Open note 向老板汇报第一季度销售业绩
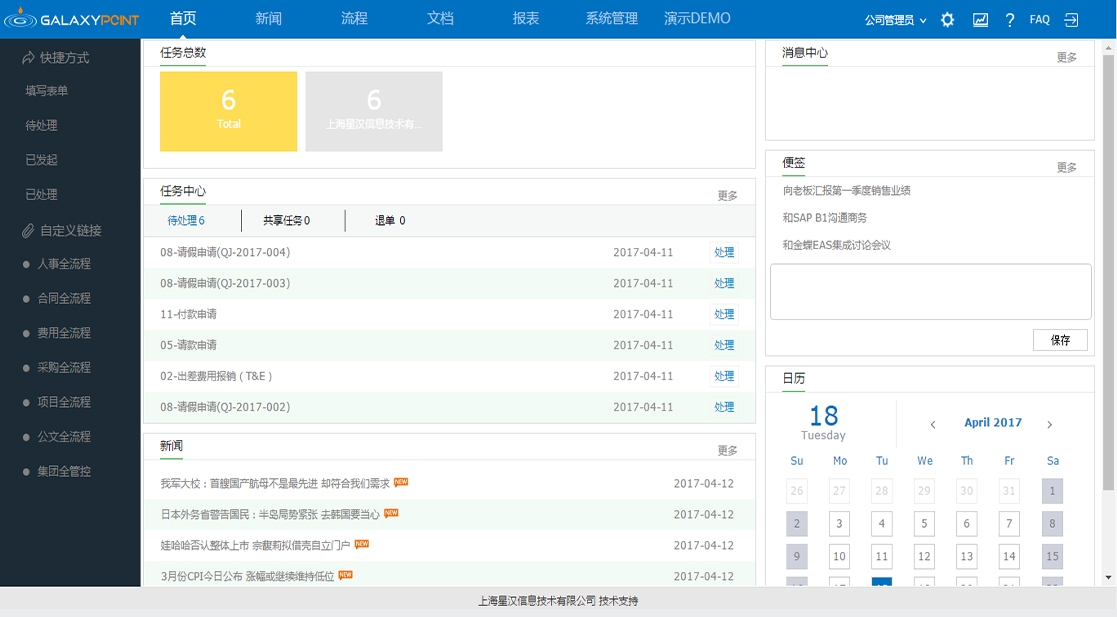This screenshot has width=1117, height=617. 846,190
